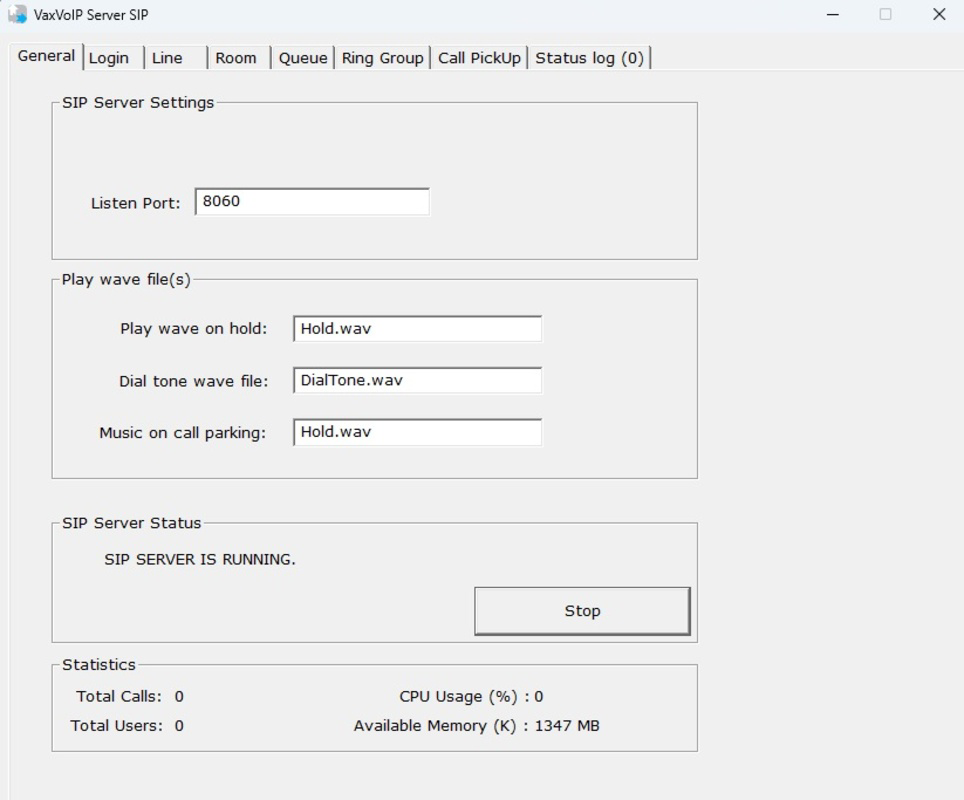Screen dimensions: 964x800
Task: View the Status log tab
Action: pos(590,58)
